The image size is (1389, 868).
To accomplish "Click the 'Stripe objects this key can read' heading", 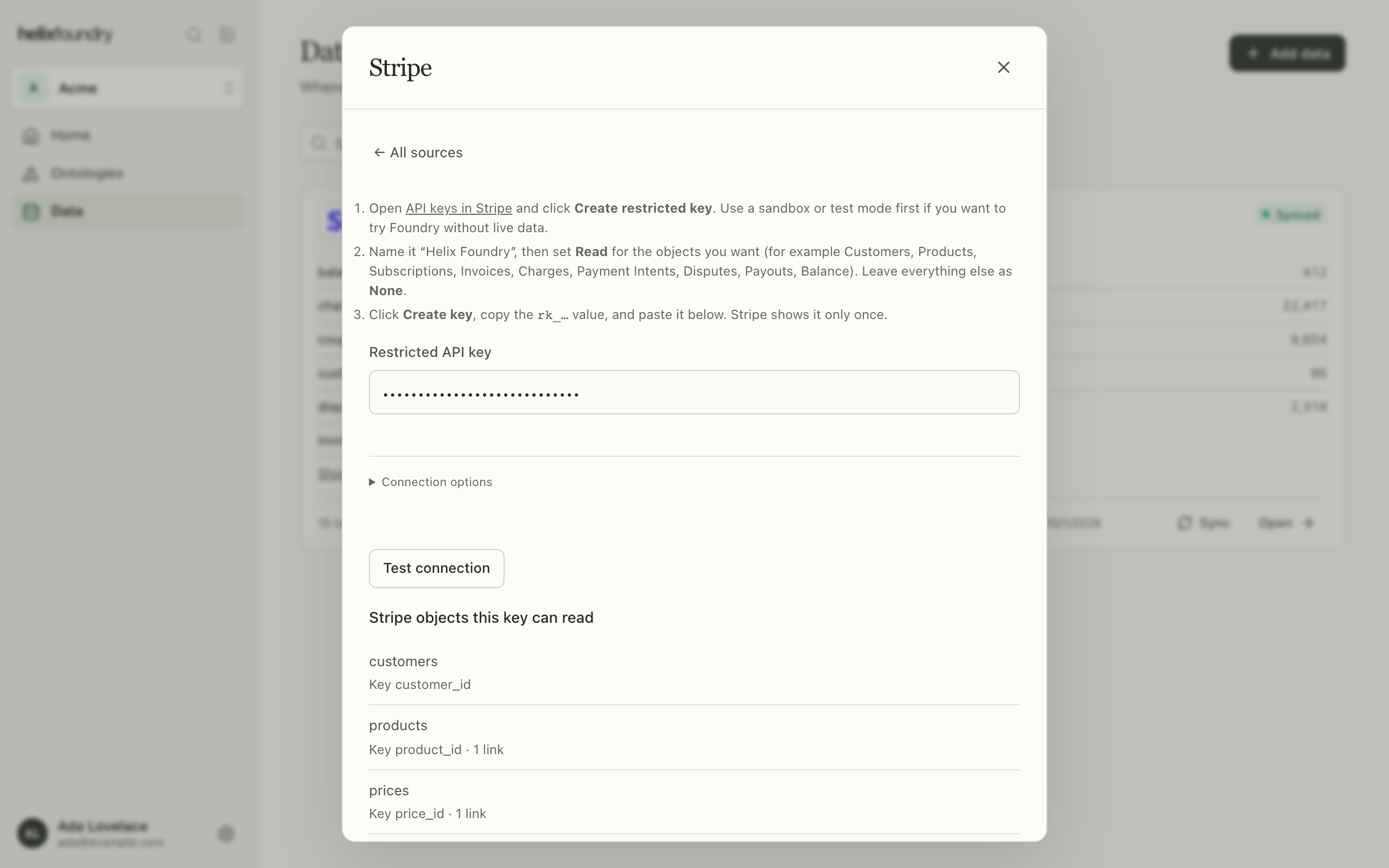I will tap(481, 618).
